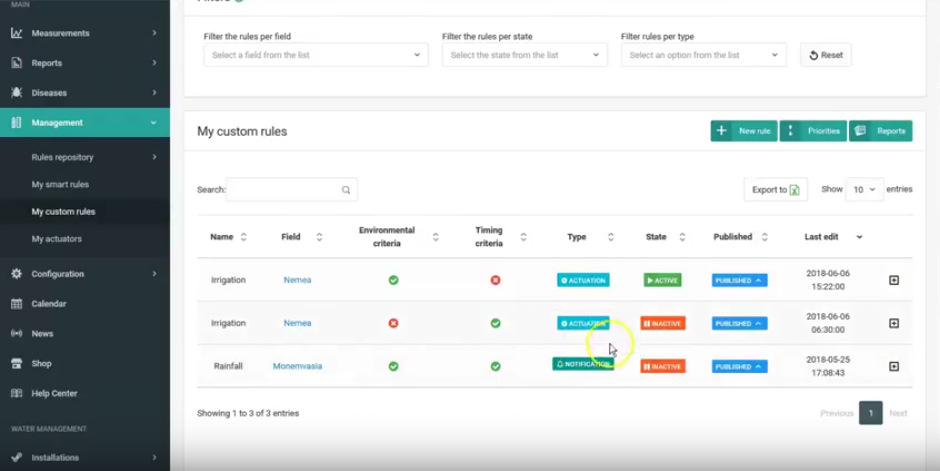The image size is (940, 471).
Task: Toggle INACTIVE state of the Rainfall rule
Action: pyautogui.click(x=662, y=367)
